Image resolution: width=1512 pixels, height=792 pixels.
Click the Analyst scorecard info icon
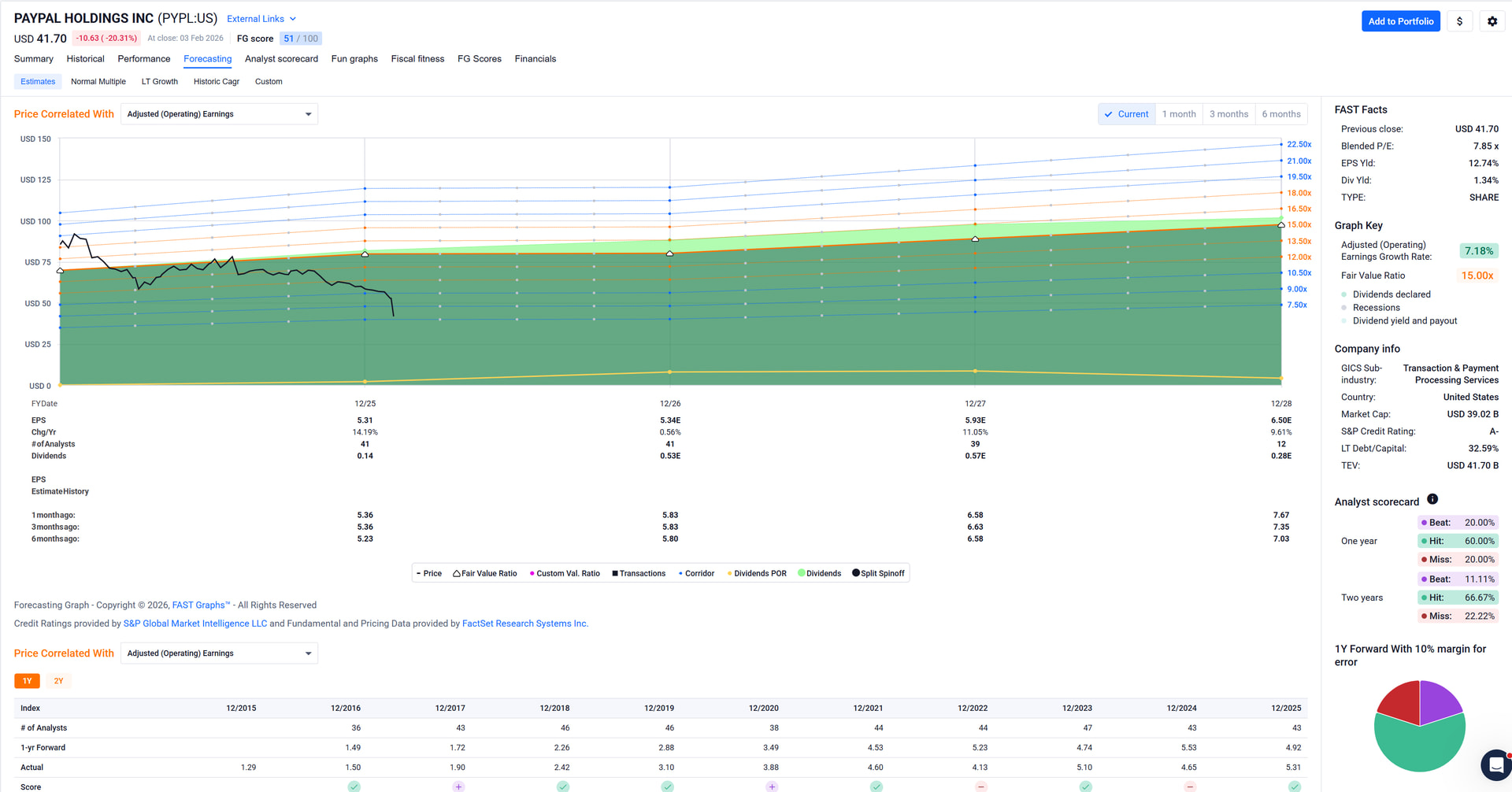tap(1432, 499)
